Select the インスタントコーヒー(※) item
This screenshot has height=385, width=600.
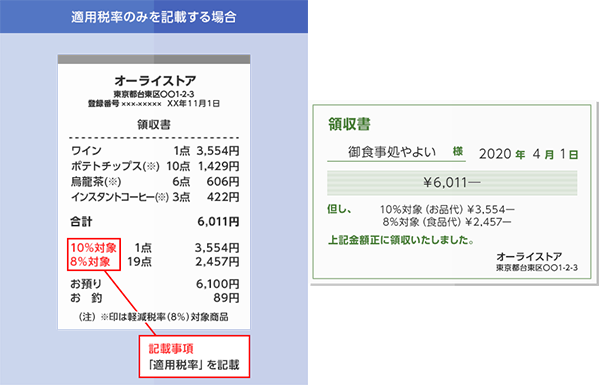tap(120, 197)
